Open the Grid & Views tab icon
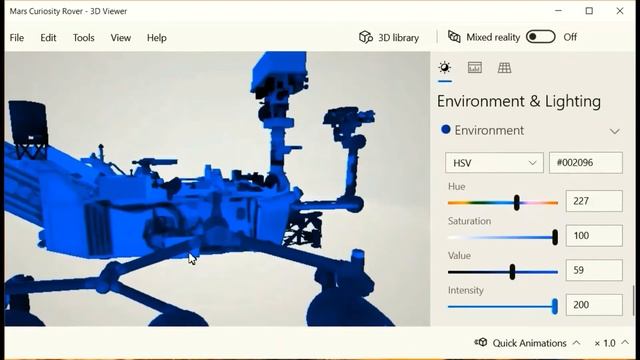 pyautogui.click(x=504, y=67)
